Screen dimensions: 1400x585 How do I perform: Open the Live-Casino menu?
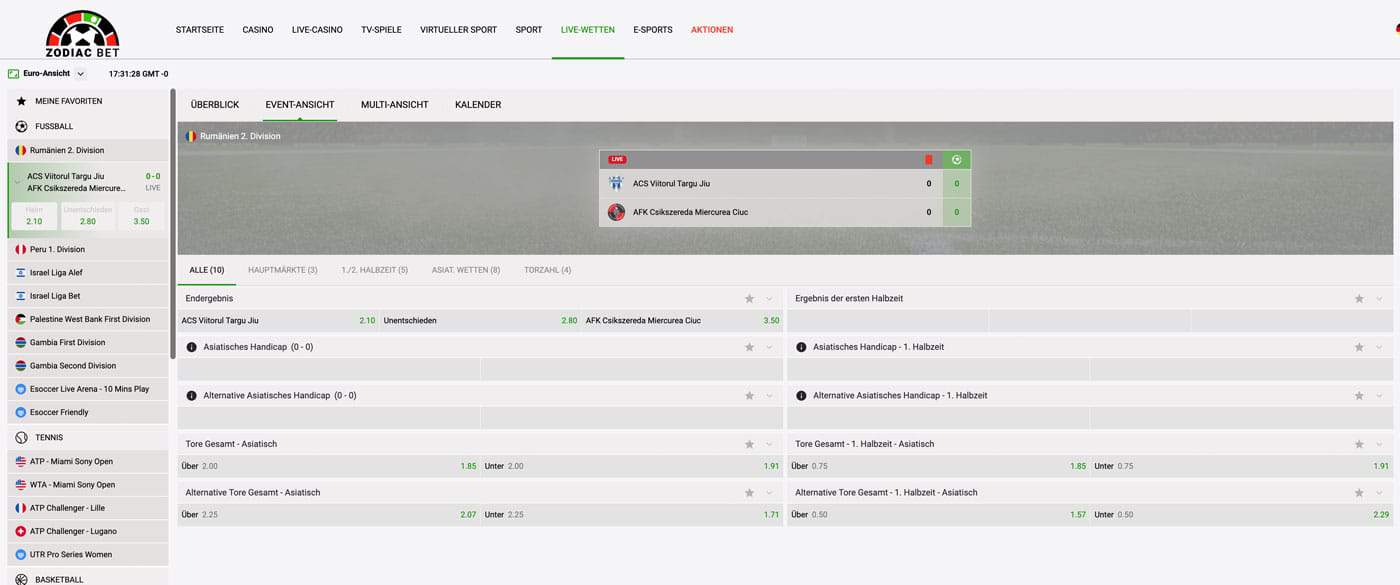coord(317,30)
